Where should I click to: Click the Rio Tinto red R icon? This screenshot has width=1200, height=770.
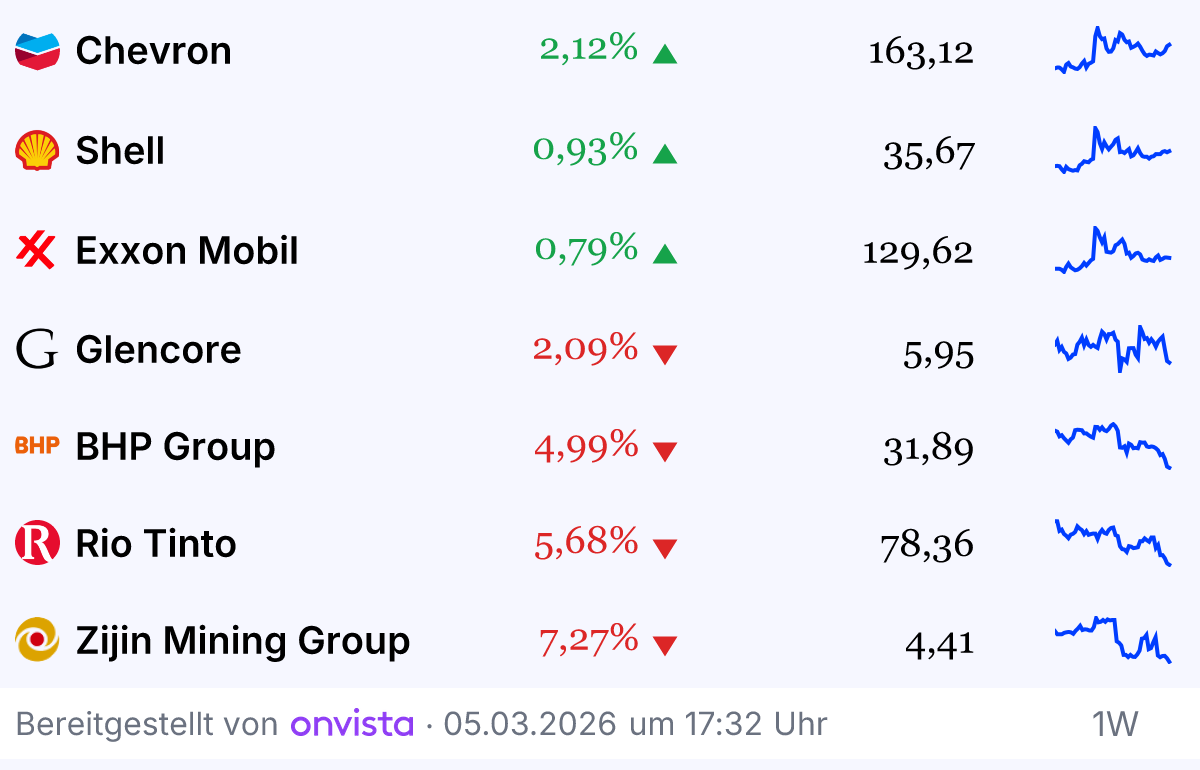[38, 543]
